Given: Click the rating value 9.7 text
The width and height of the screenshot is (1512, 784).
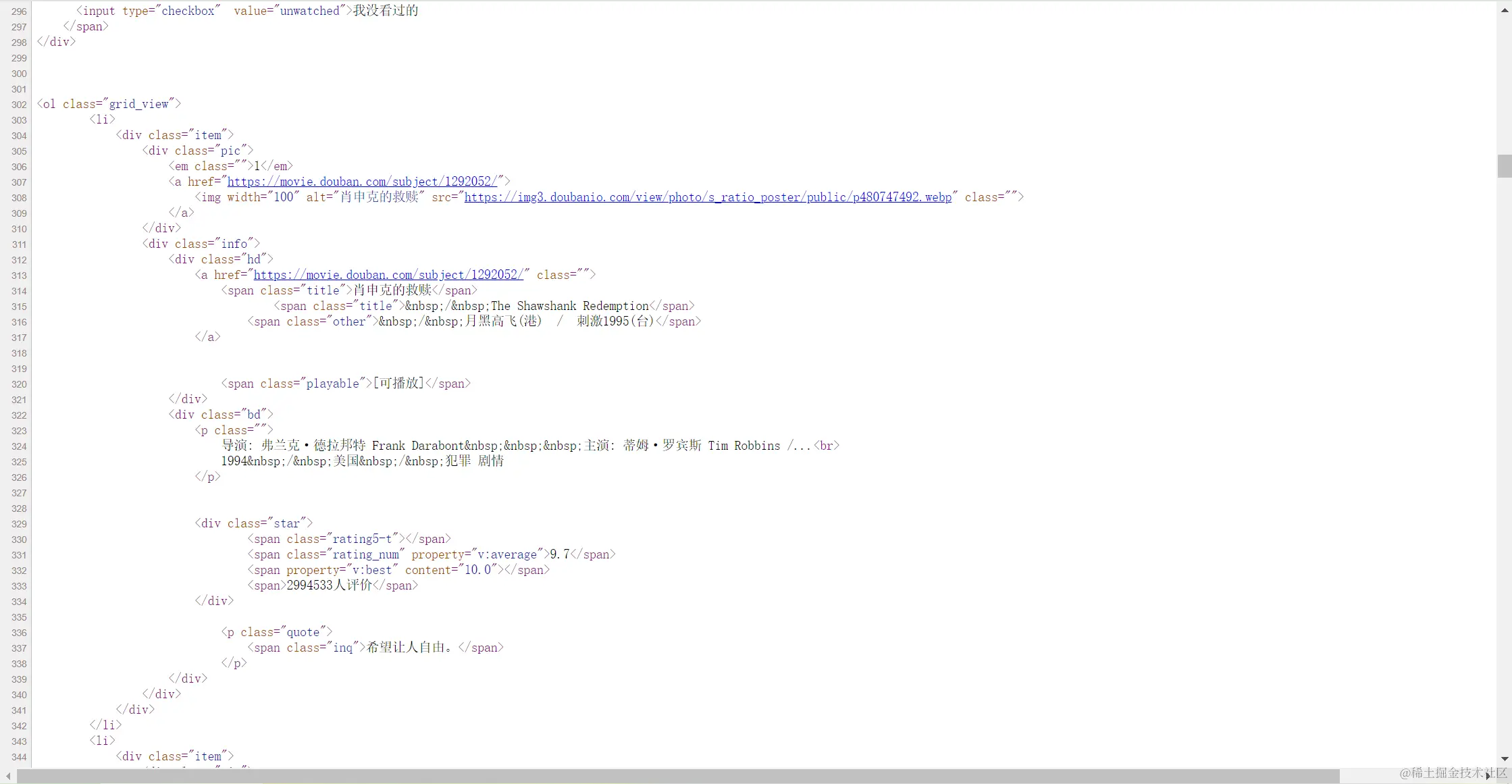Looking at the screenshot, I should pos(559,554).
